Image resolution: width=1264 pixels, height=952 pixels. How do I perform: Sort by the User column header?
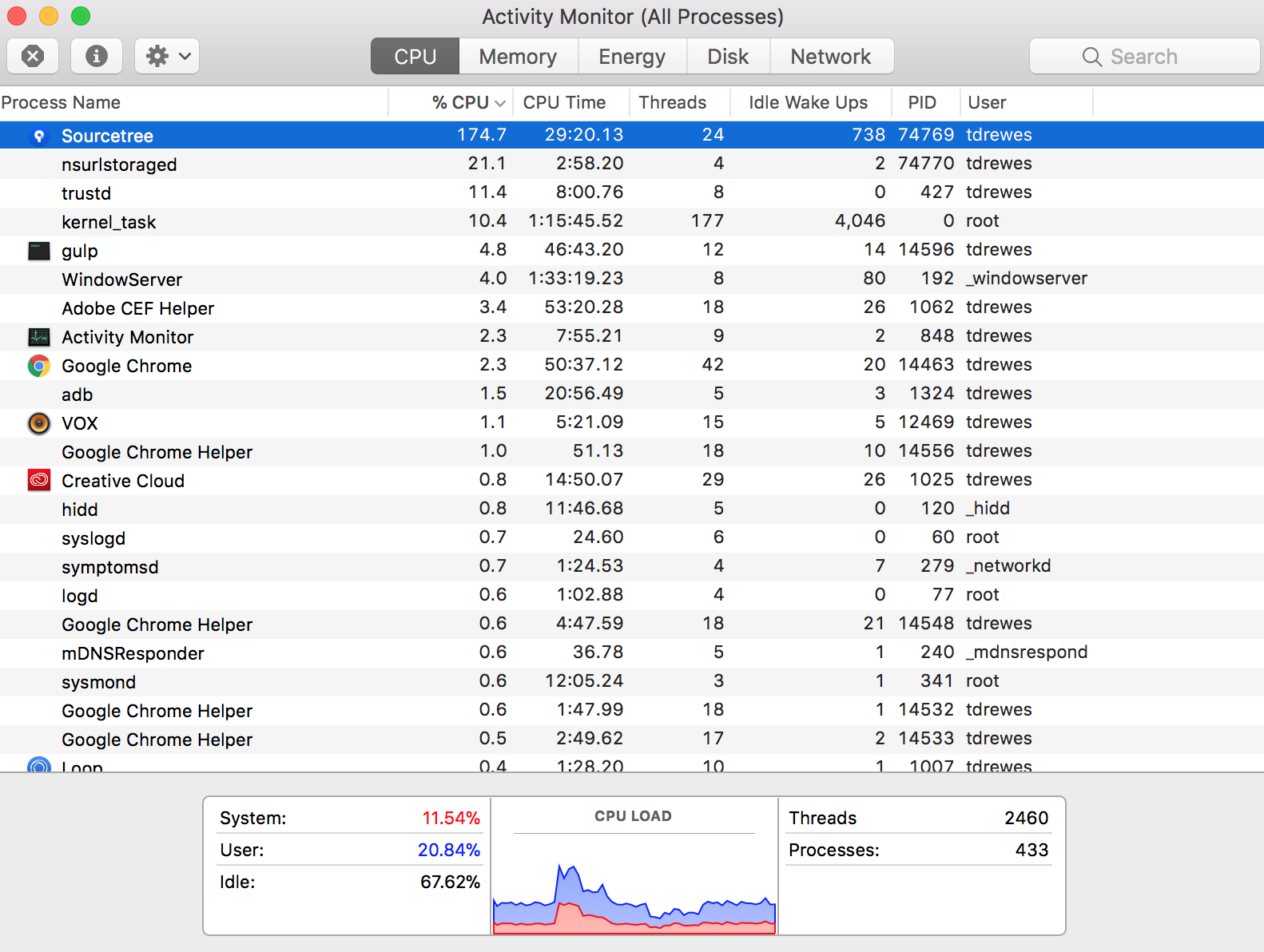click(x=1027, y=102)
